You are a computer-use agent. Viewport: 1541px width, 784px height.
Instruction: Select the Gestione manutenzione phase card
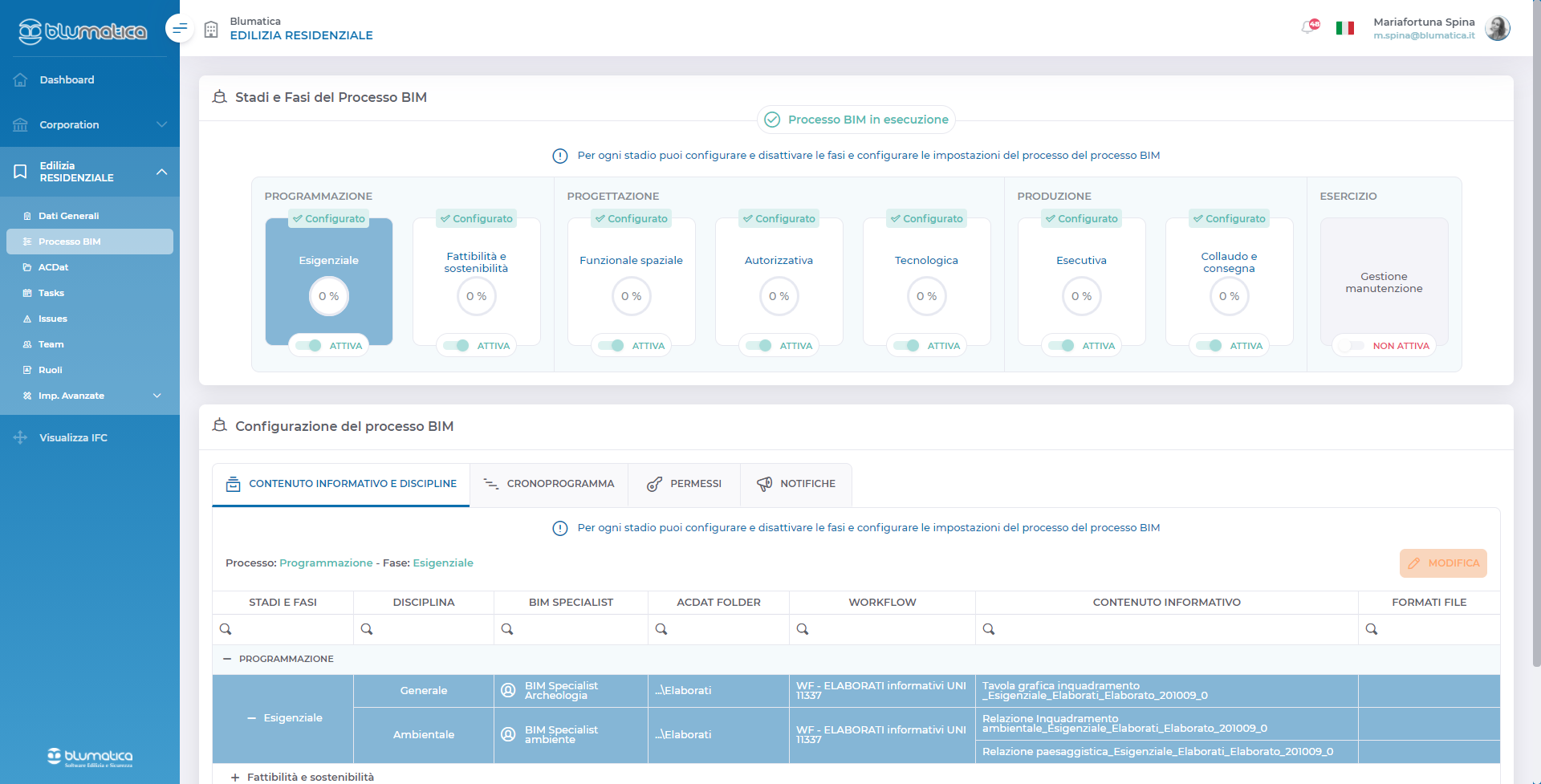tap(1384, 282)
